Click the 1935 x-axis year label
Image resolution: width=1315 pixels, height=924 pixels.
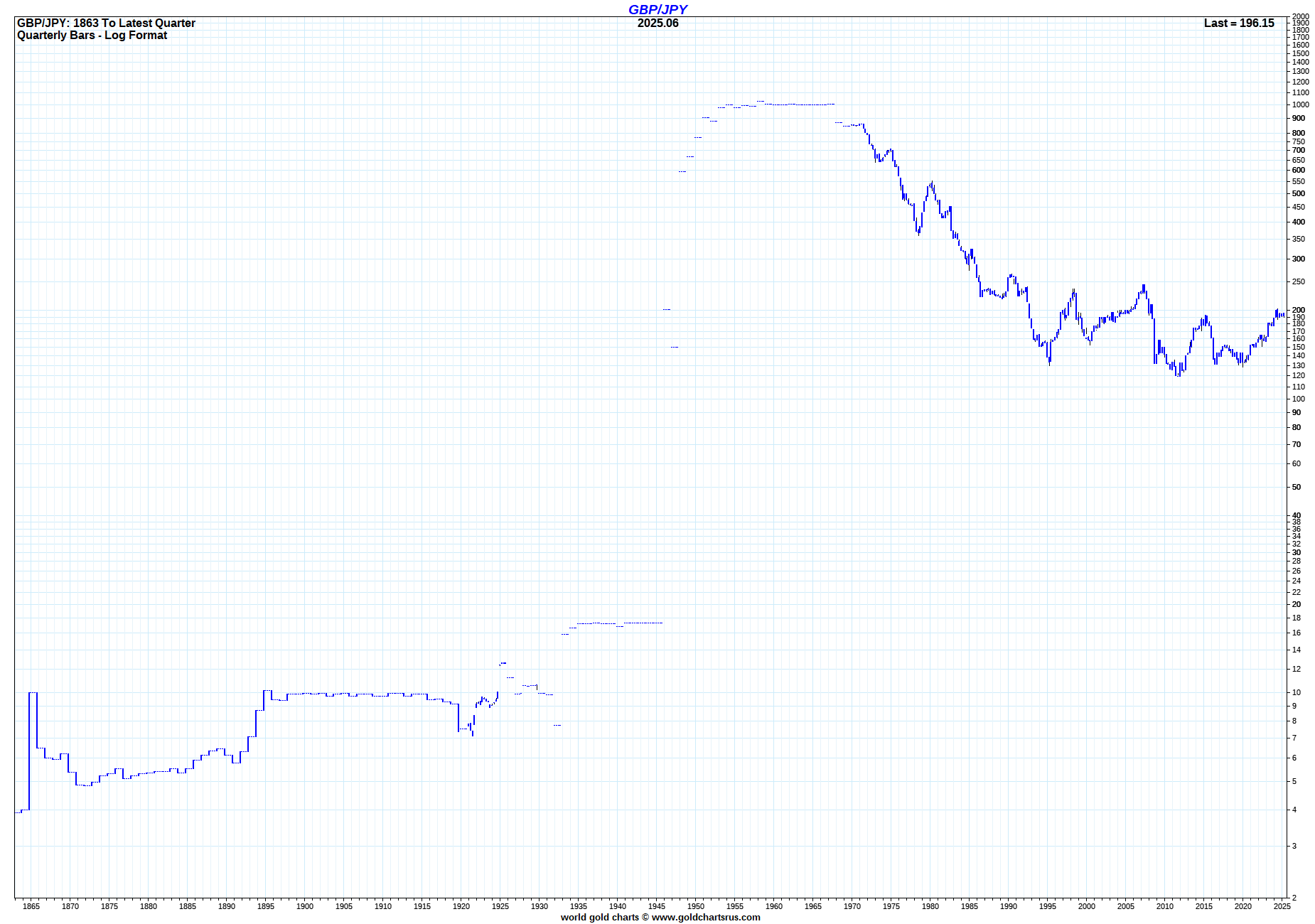point(579,906)
